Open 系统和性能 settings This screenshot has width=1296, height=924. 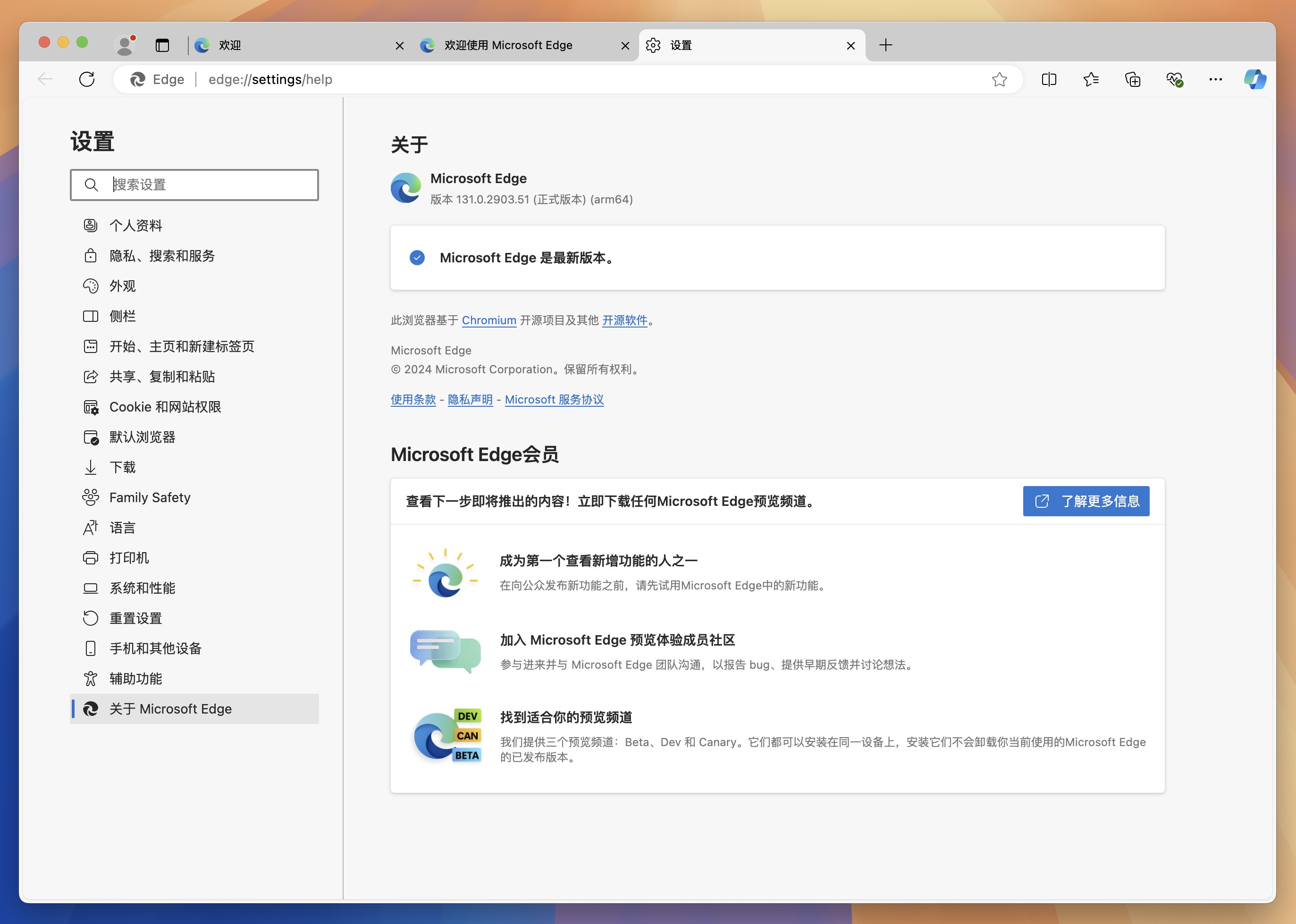pyautogui.click(x=194, y=588)
